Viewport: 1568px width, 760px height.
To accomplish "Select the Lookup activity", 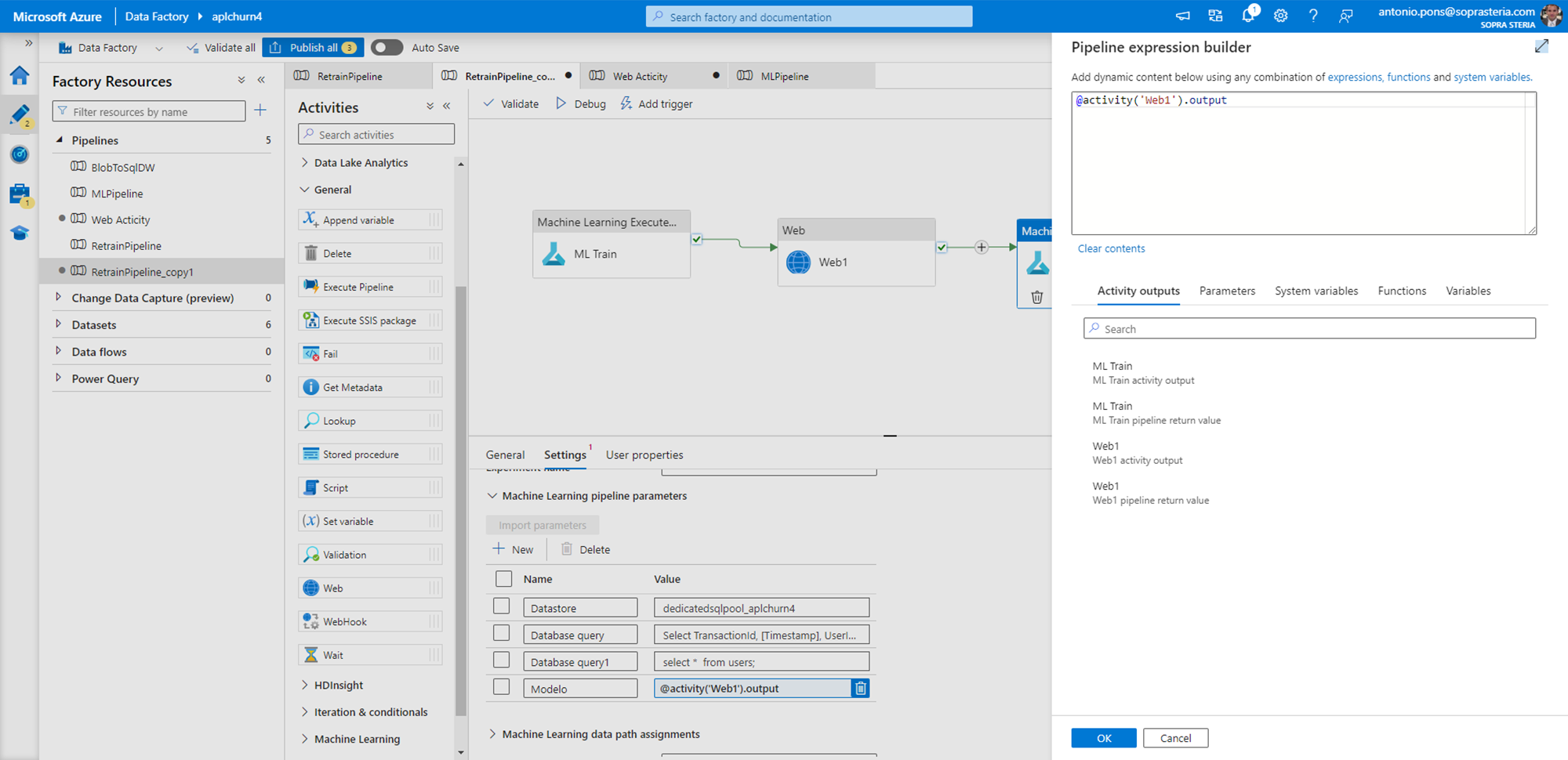I will click(370, 421).
